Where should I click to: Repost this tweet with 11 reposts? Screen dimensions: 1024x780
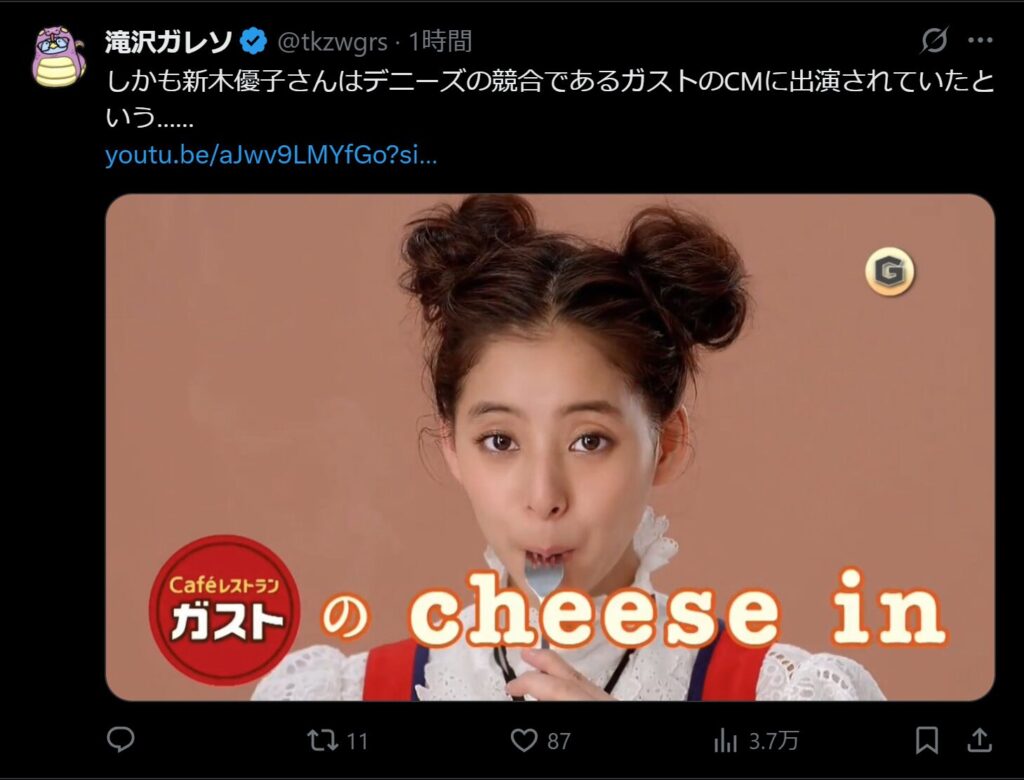pos(323,740)
